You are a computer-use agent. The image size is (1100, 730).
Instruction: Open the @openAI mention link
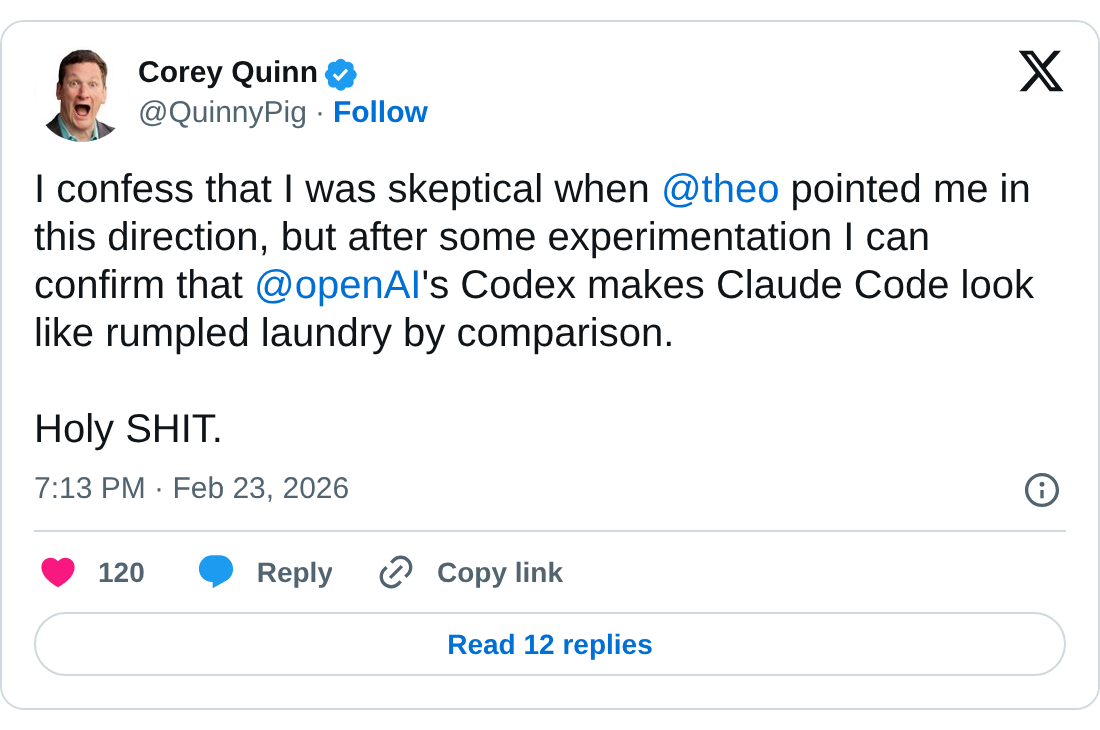click(337, 285)
